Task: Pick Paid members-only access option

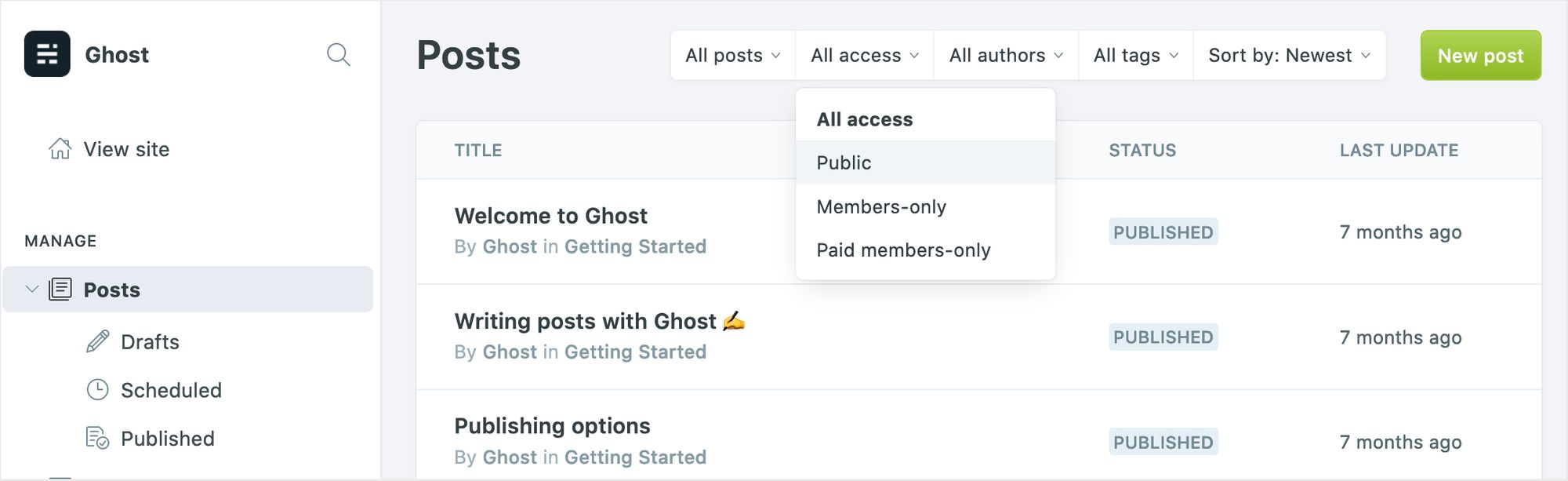Action: point(903,250)
